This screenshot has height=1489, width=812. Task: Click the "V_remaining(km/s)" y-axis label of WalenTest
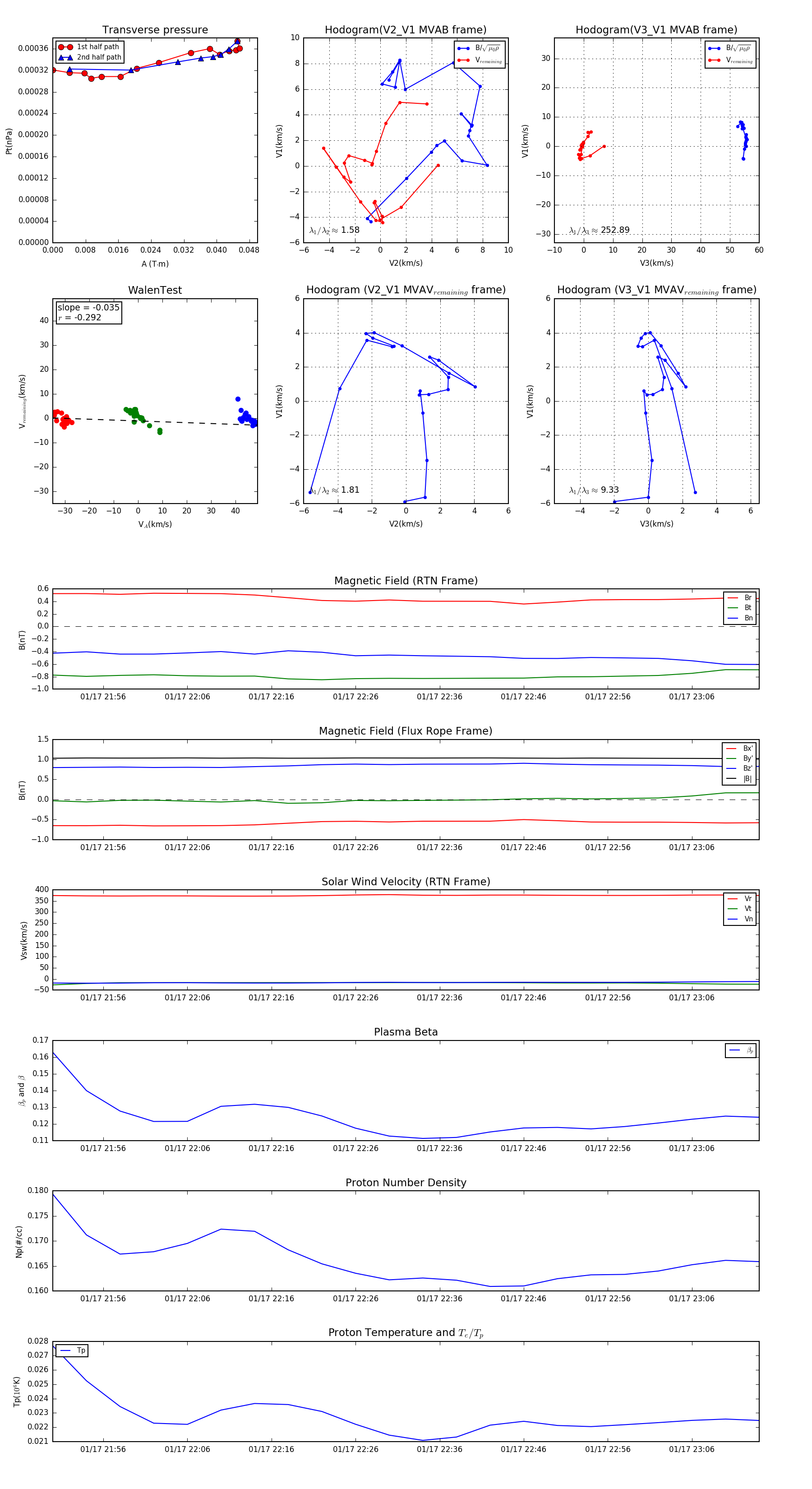tap(22, 401)
